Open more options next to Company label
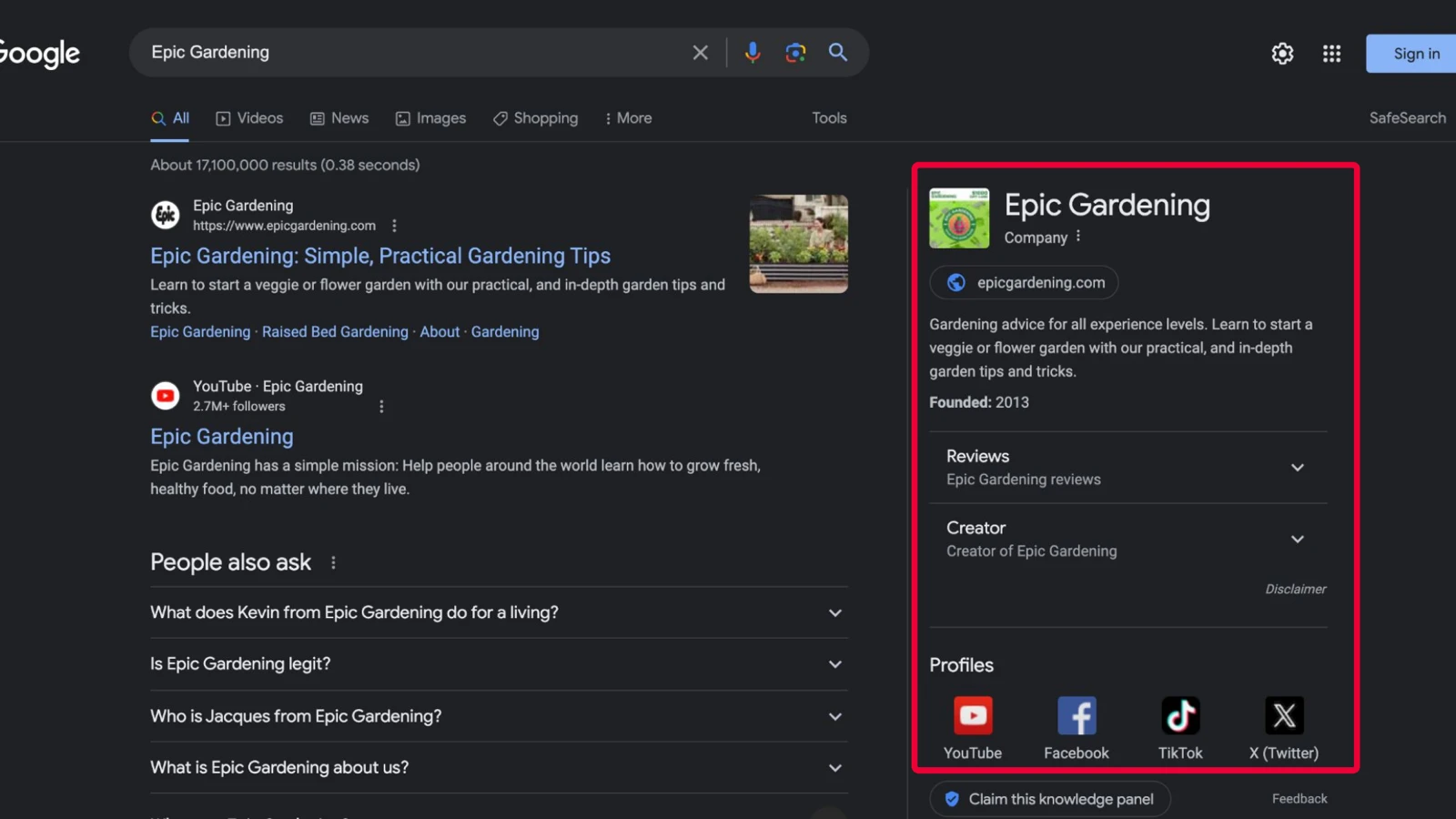 click(1078, 237)
